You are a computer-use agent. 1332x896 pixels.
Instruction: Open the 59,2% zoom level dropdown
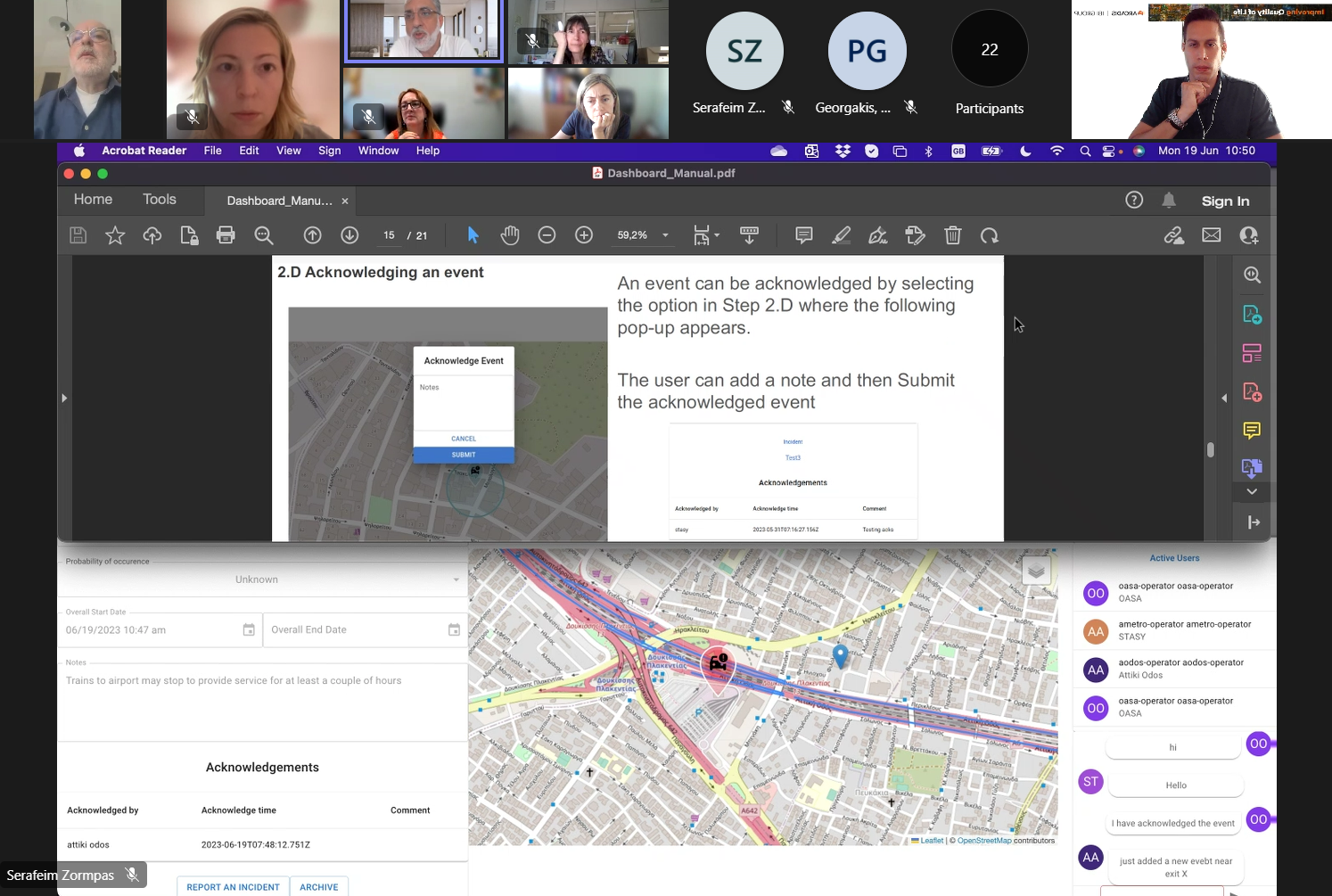(x=665, y=235)
